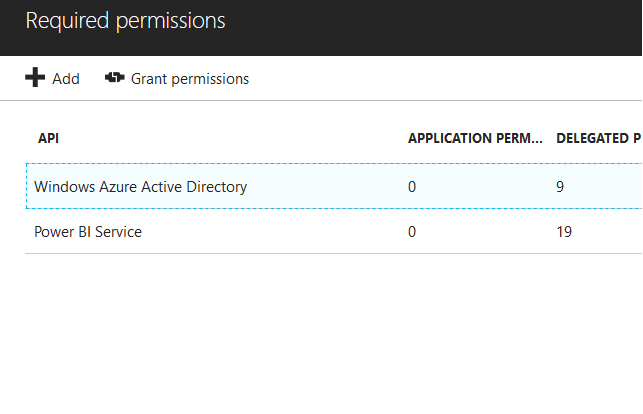The width and height of the screenshot is (643, 414).
Task: Click the Required permissions blade title
Action: pos(125,20)
